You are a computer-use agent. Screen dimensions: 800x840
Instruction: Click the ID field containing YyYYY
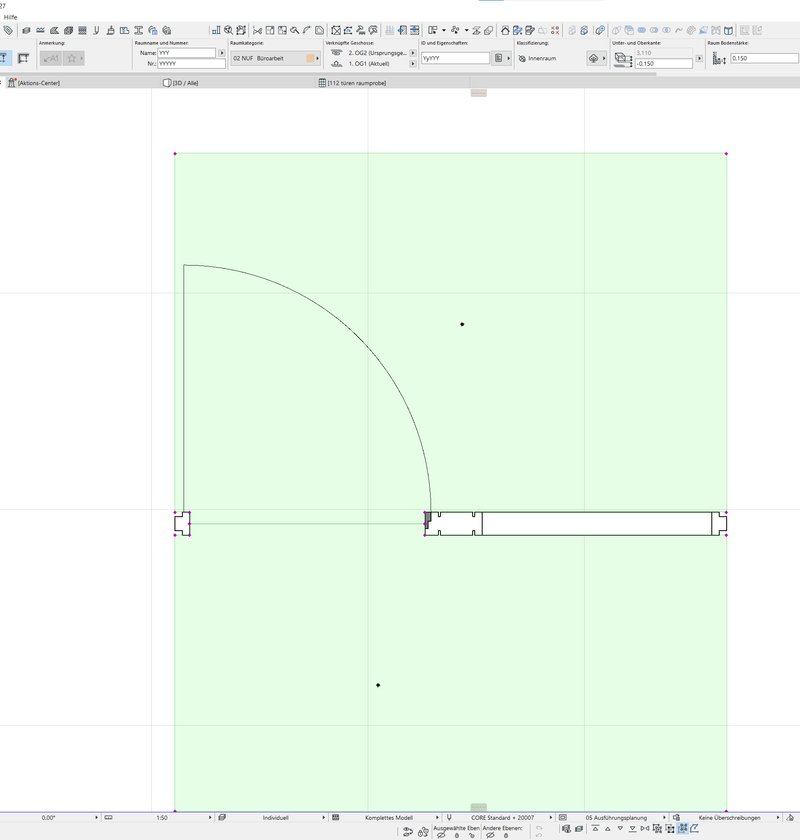click(x=455, y=58)
